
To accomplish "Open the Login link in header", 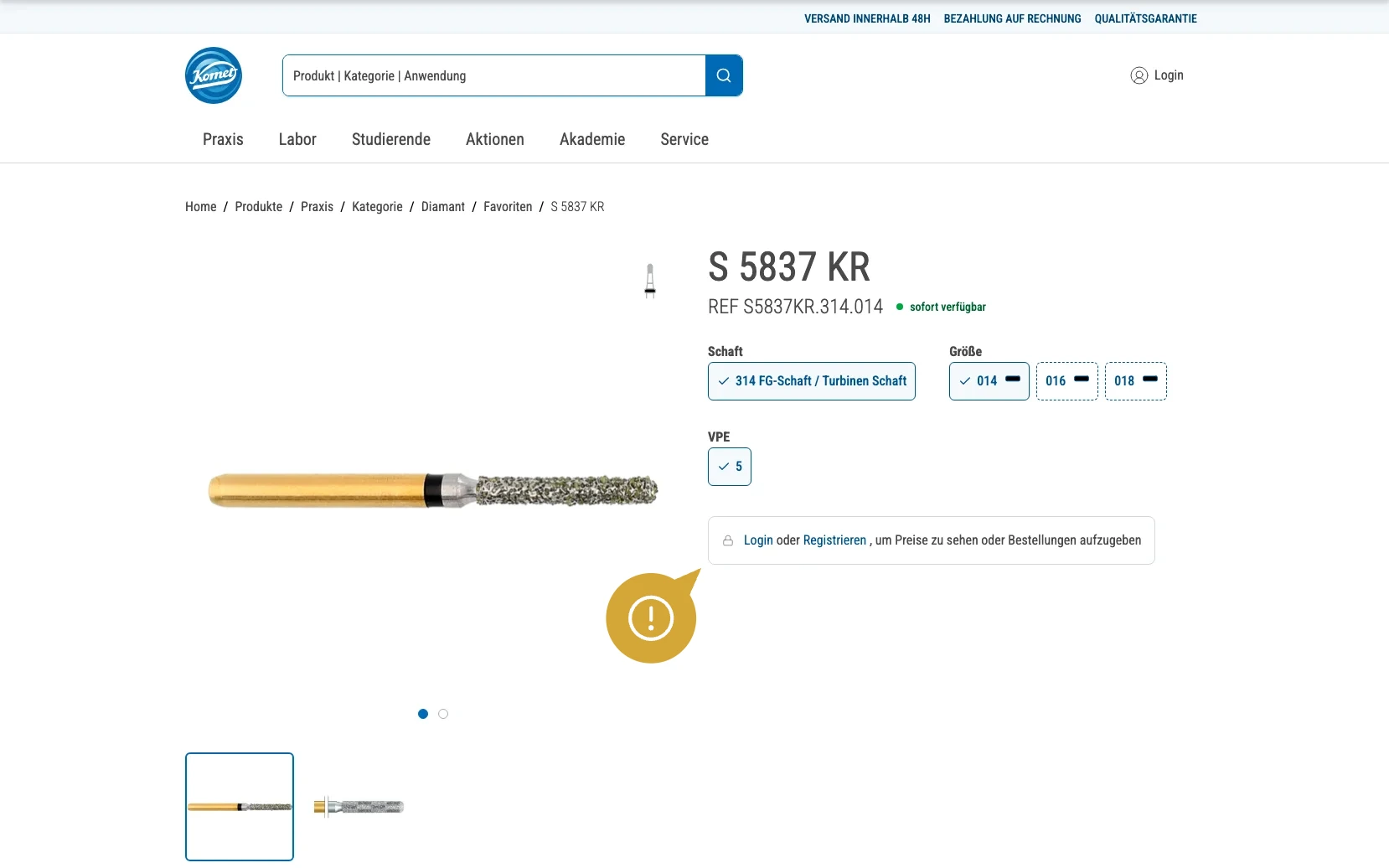I will point(1169,75).
